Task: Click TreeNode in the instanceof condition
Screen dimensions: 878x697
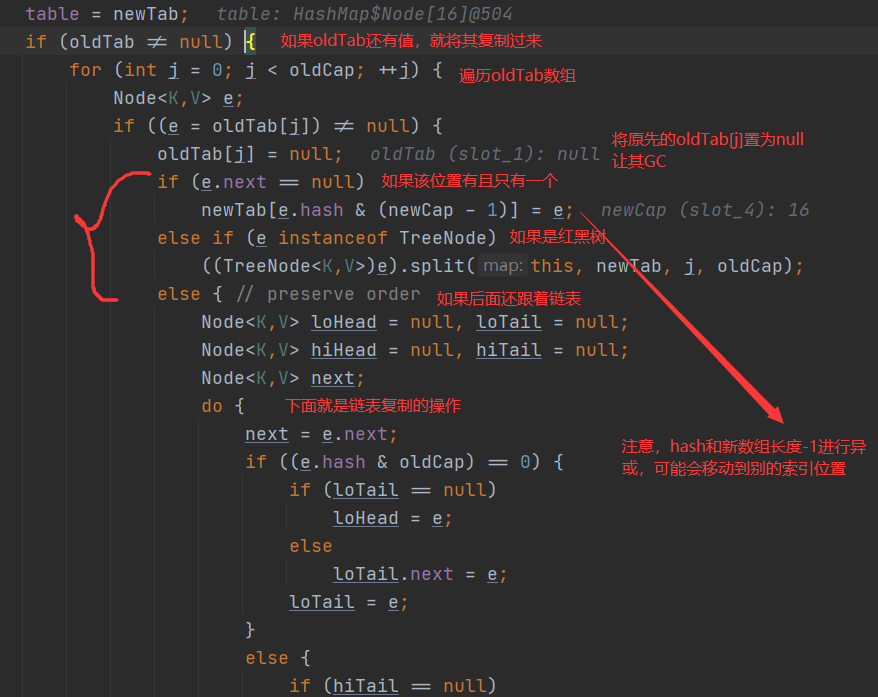Action: [x=442, y=238]
